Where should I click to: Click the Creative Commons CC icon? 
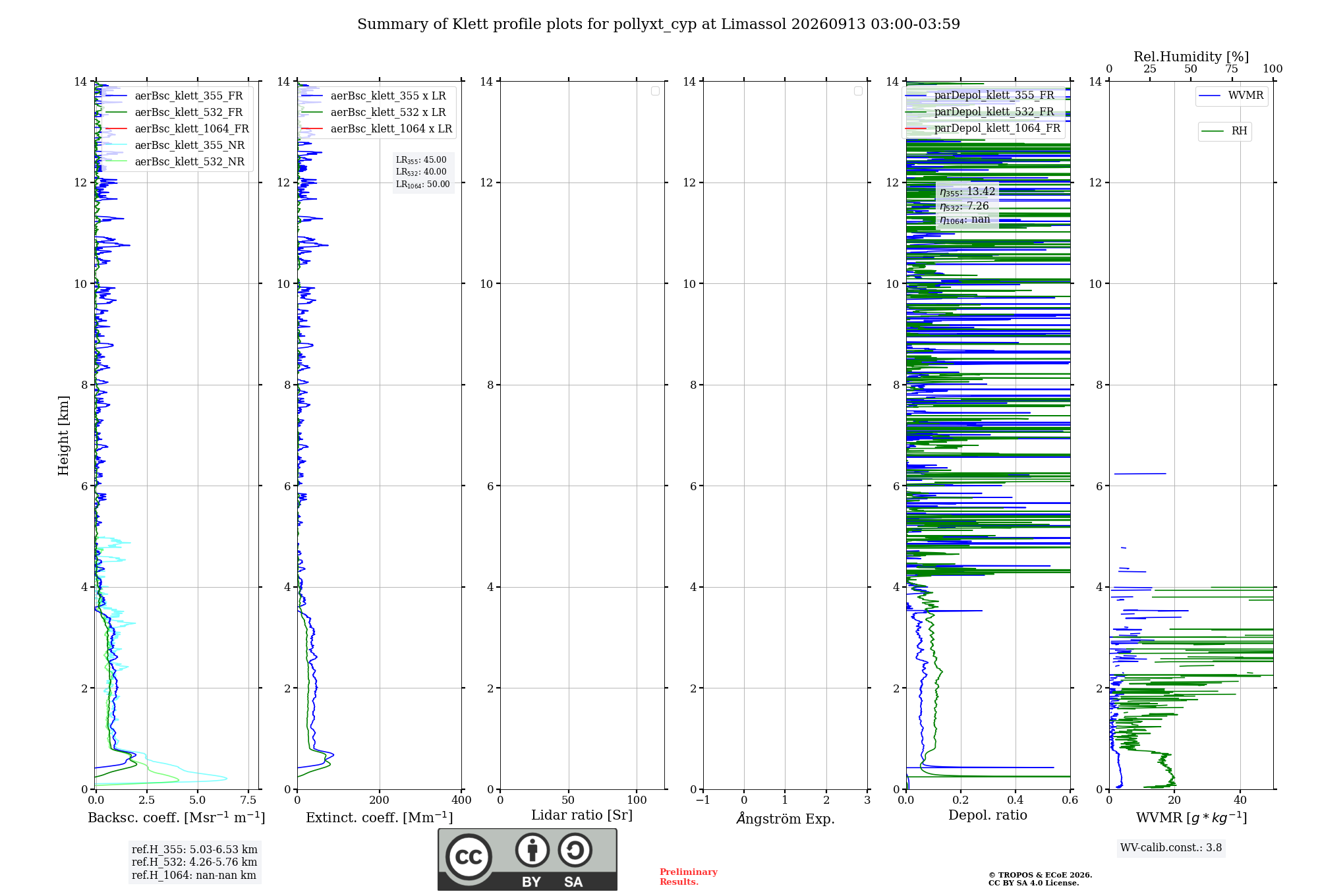[469, 856]
